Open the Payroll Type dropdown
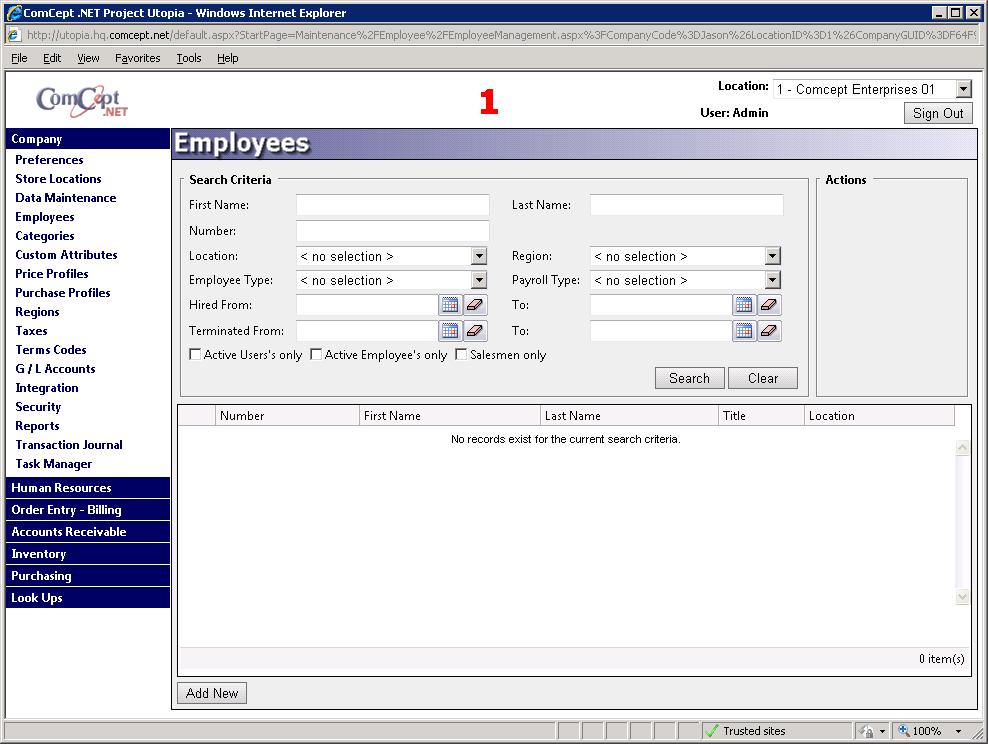Screen dimensions: 988x744 pos(772,281)
